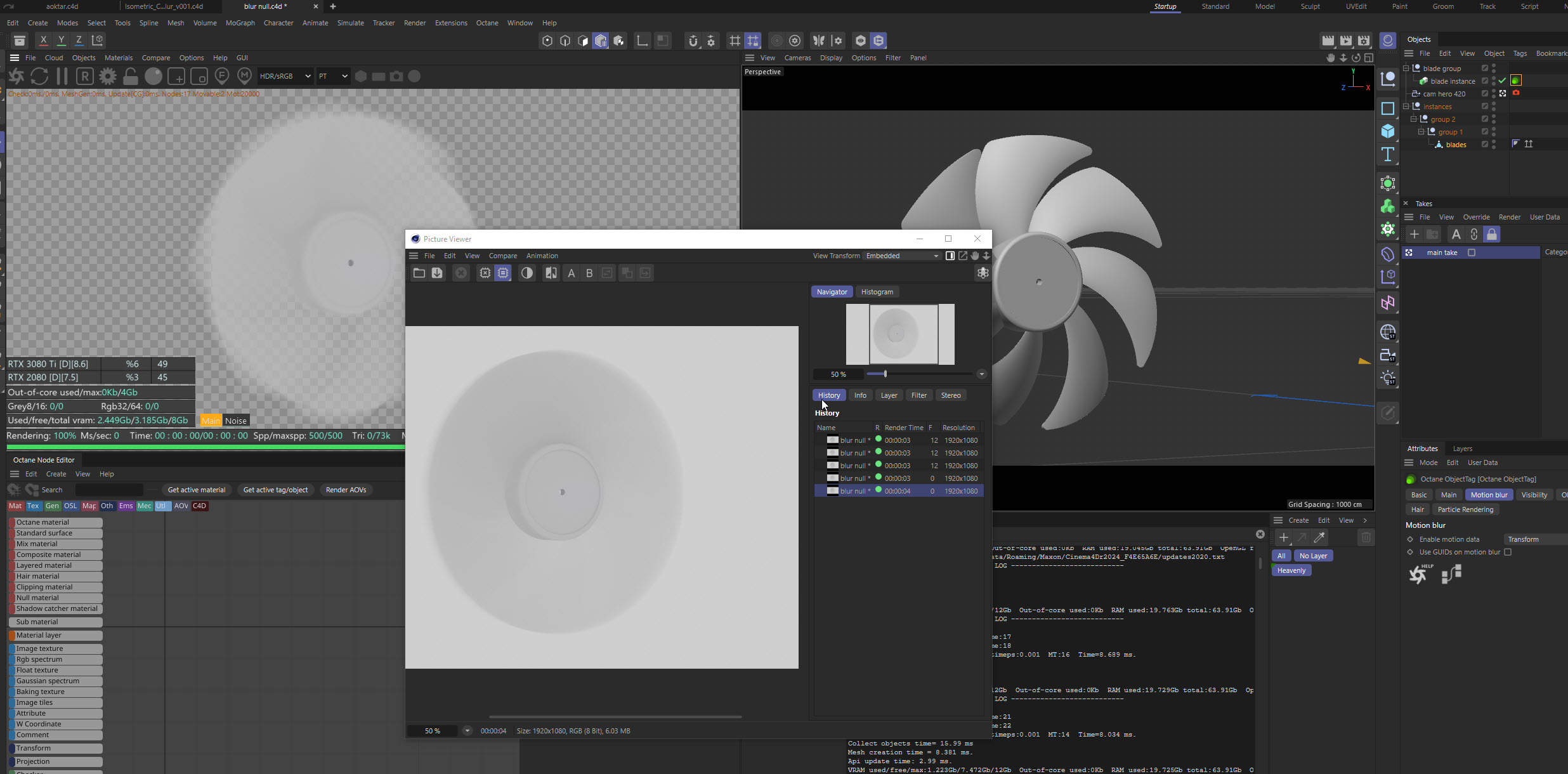This screenshot has height=774, width=1568.
Task: Click the Octane restart render refresh icon
Action: [39, 76]
